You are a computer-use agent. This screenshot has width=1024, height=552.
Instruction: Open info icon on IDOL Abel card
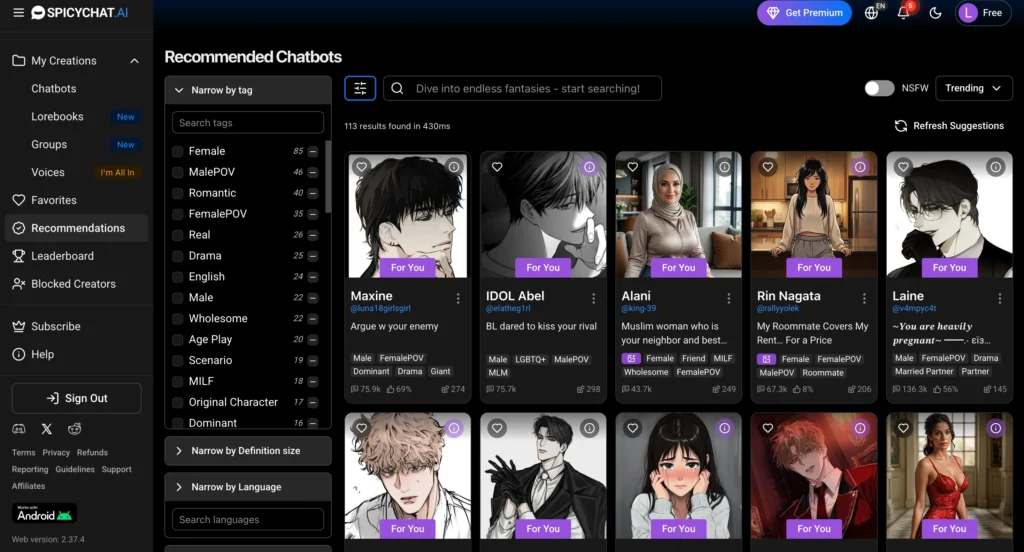tap(590, 167)
